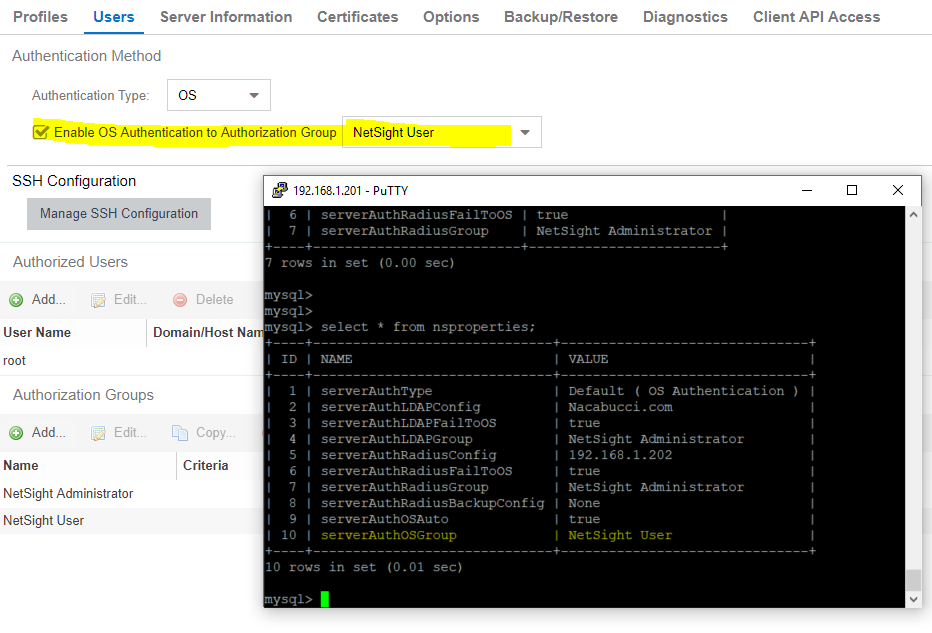
Task: Open the Server Information tab
Action: (226, 17)
